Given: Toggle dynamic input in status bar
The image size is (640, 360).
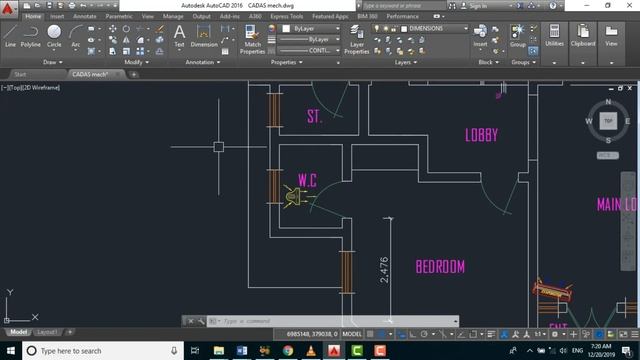Looking at the screenshot, I should click(x=402, y=334).
